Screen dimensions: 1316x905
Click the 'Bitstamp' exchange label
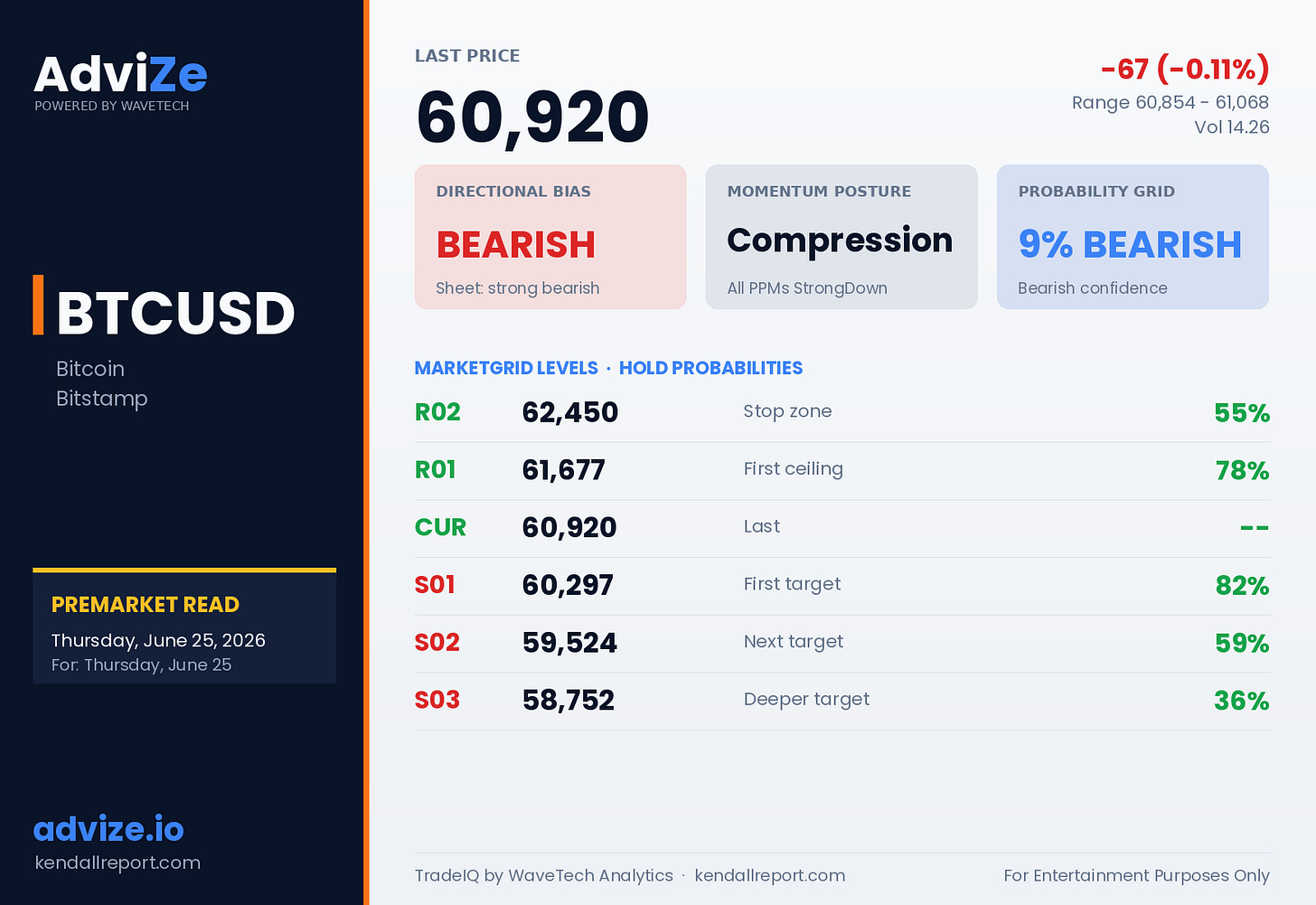coord(102,399)
